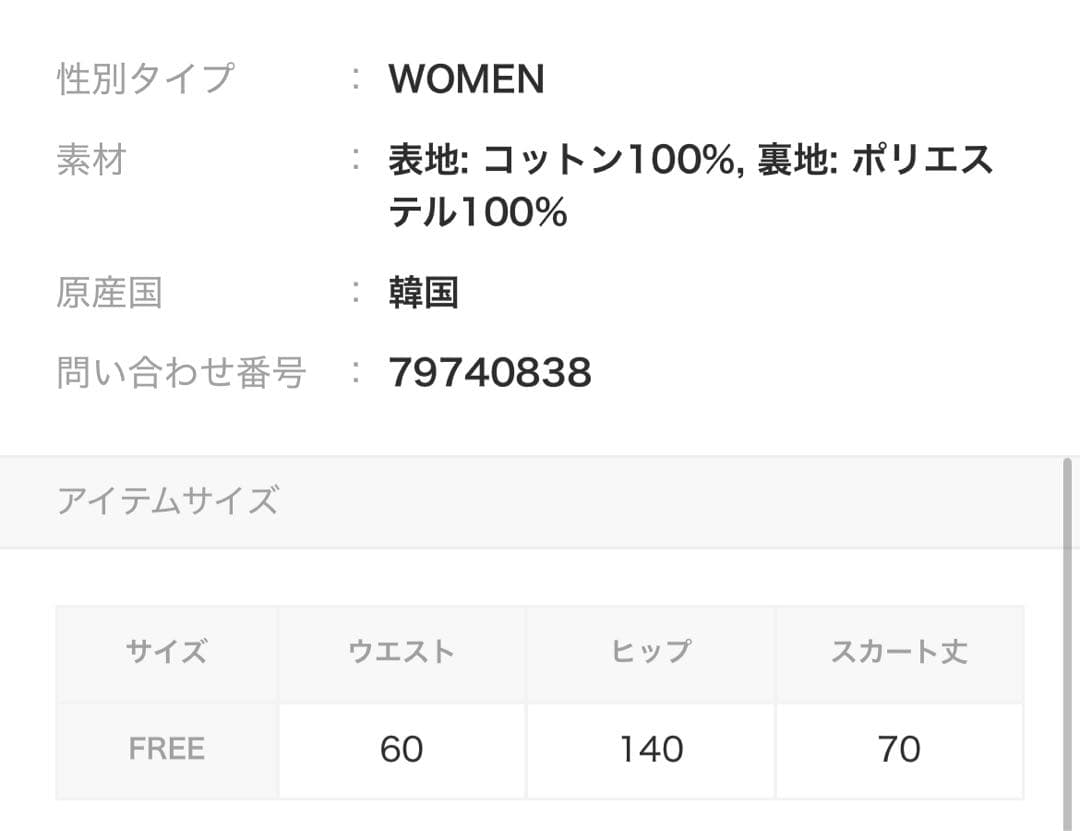Viewport: 1080px width, 831px height.
Task: Click the colon separator after 問い合わせ番号
Action: point(356,373)
